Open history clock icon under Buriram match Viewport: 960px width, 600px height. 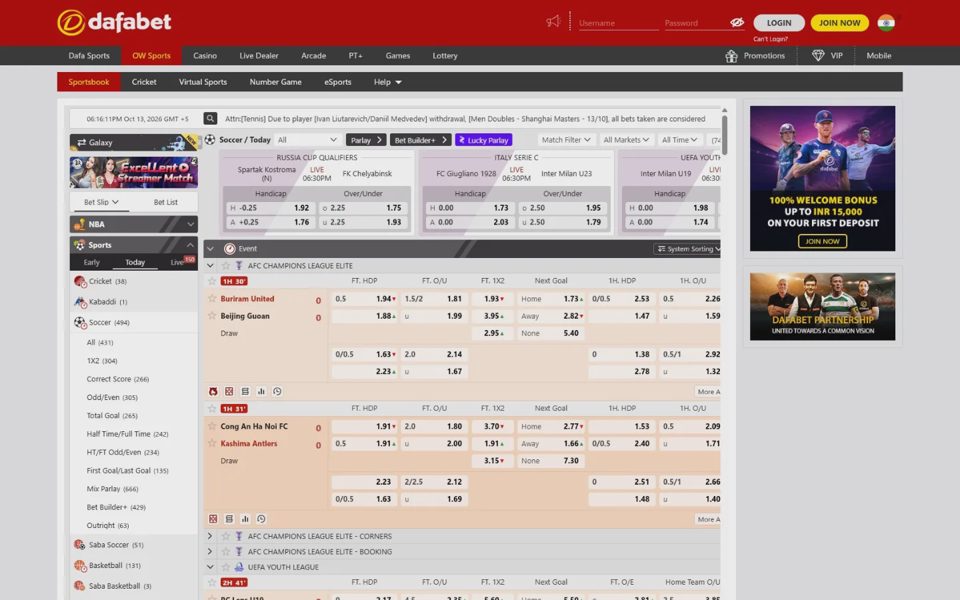point(277,391)
